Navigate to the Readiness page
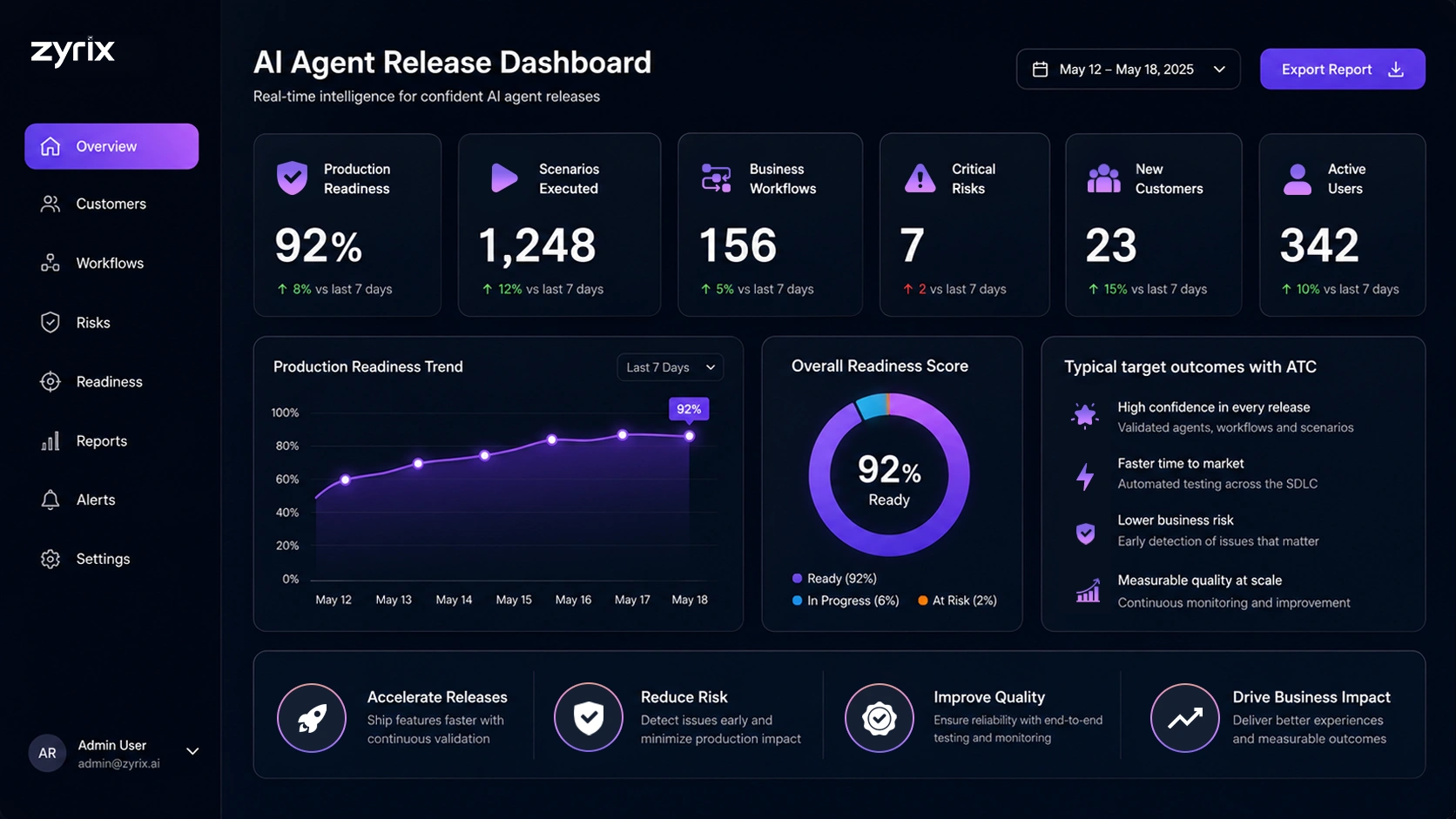 pyautogui.click(x=111, y=381)
